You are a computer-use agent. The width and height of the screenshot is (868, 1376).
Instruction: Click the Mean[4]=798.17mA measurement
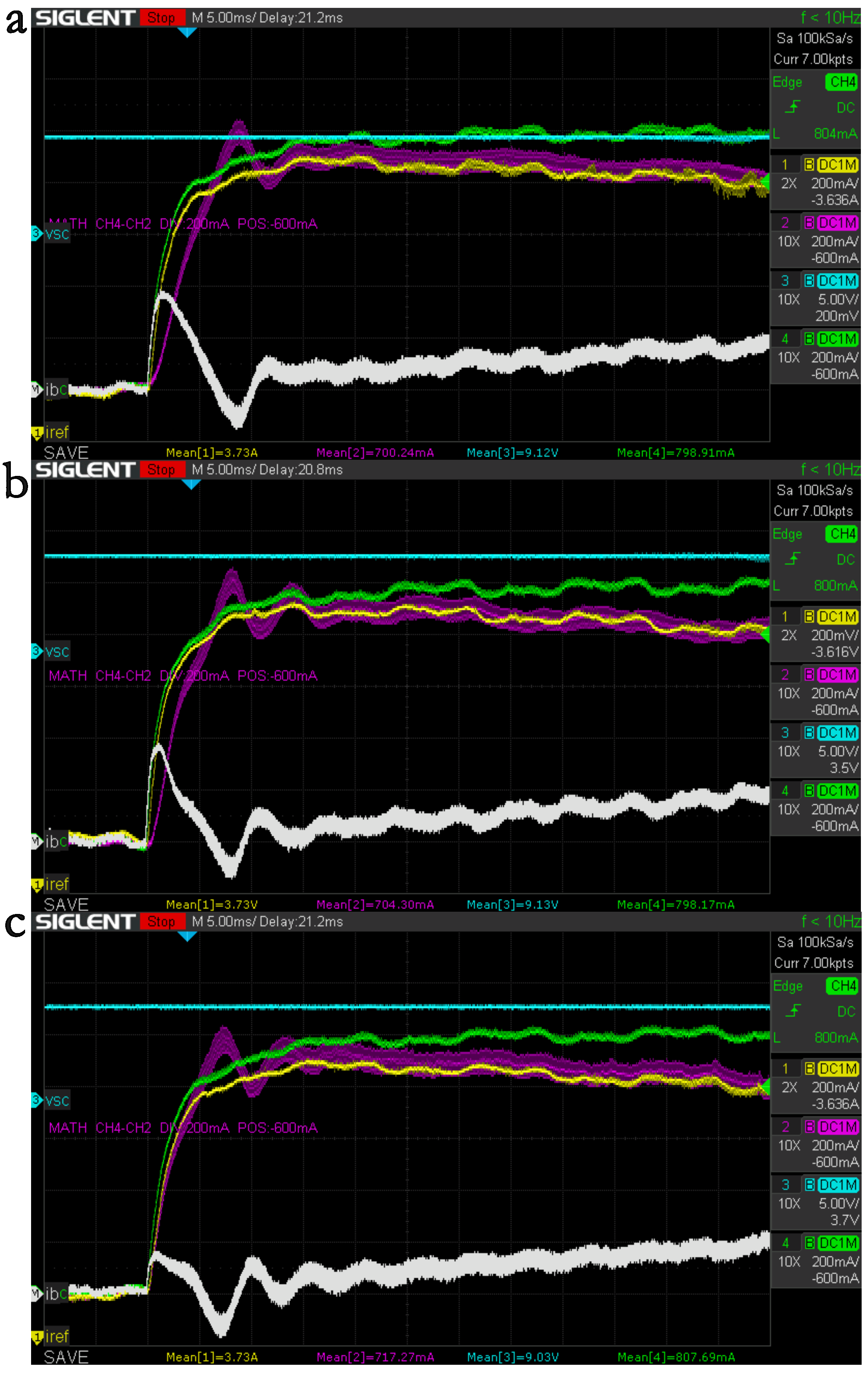676,905
